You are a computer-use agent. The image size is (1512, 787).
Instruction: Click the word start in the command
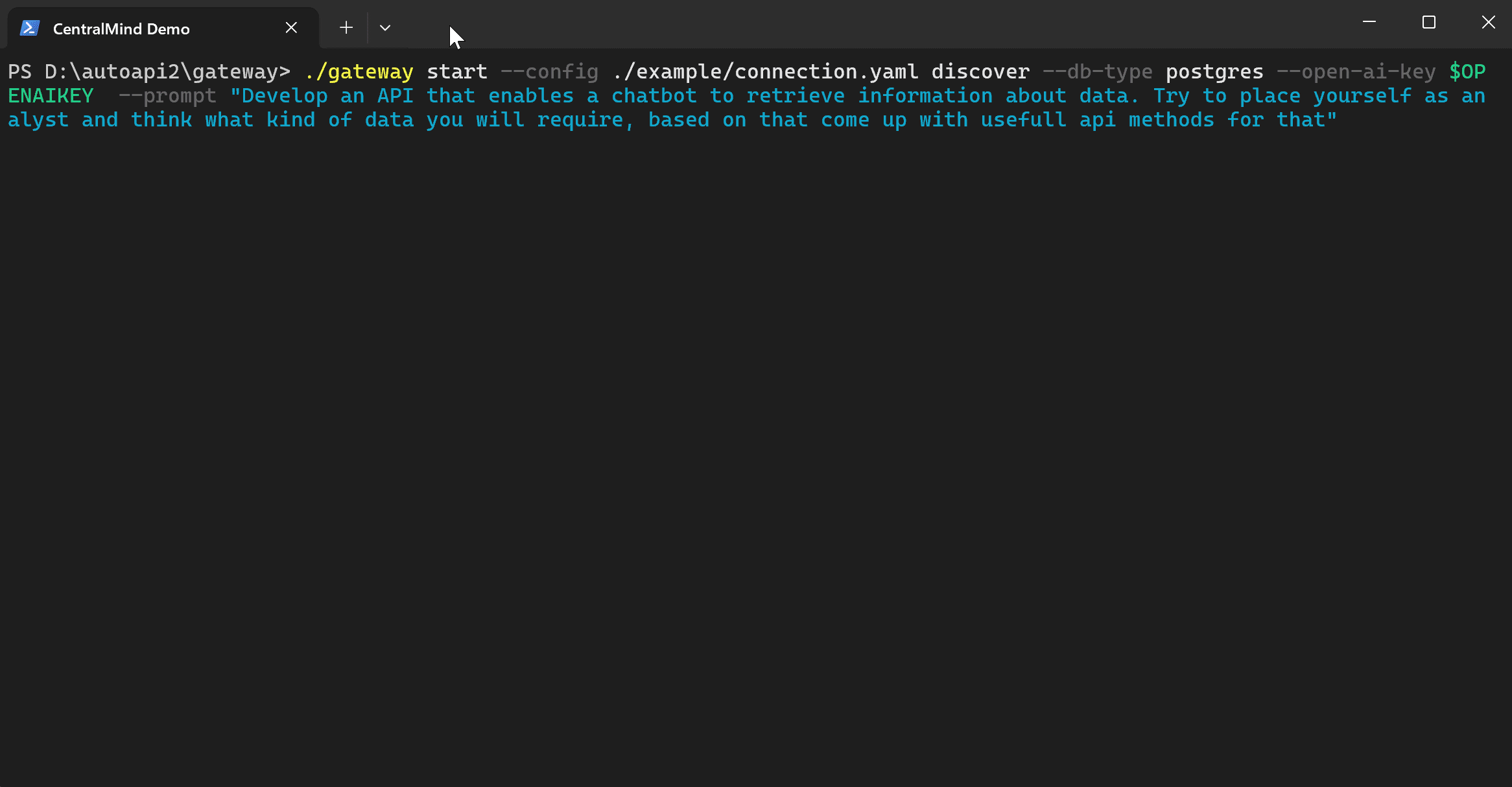coord(456,72)
